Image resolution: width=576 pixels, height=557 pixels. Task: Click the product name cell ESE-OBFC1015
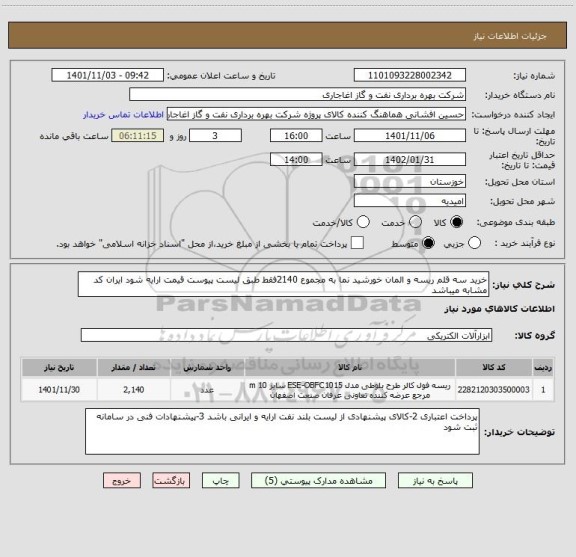tap(350, 390)
